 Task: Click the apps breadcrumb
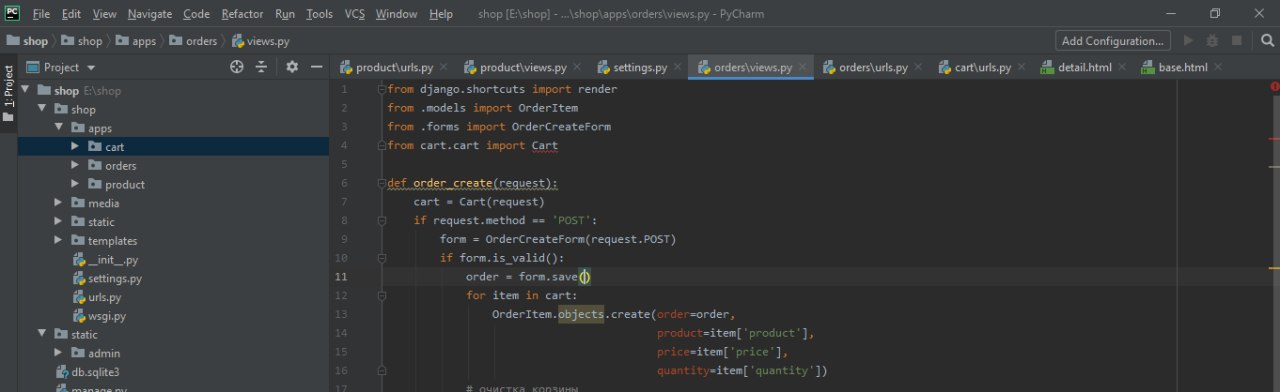click(136, 41)
